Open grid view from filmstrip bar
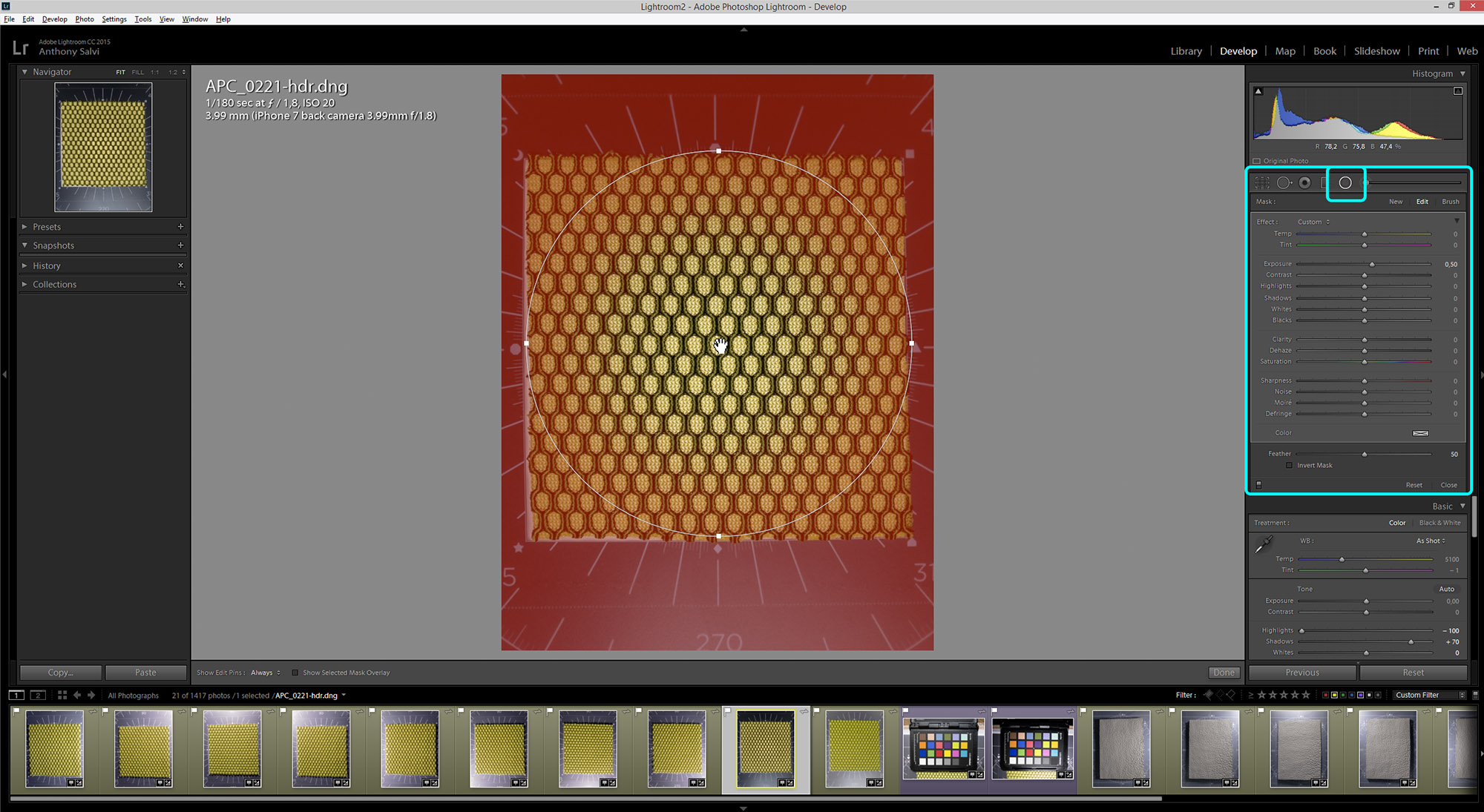This screenshot has height=812, width=1484. click(x=62, y=695)
